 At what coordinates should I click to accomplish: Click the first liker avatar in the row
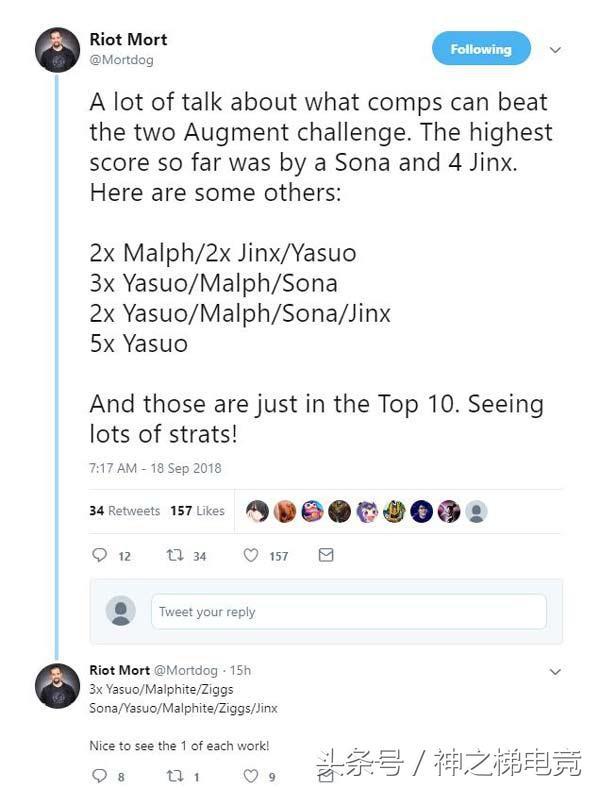[x=257, y=511]
